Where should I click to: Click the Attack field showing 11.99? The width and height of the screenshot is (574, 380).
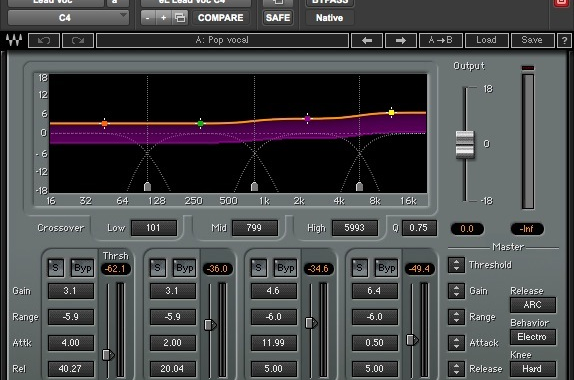(273, 343)
